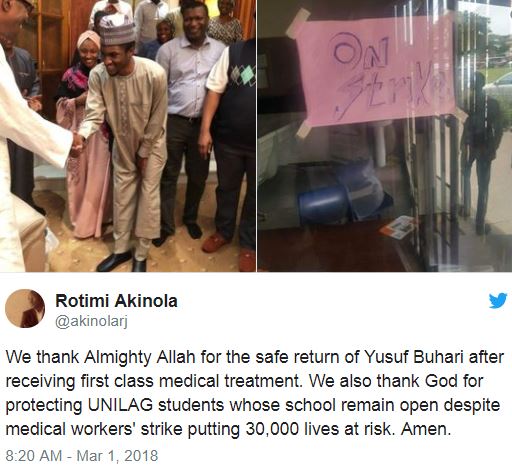Click the person reflected in the glass
This screenshot has width=512, height=473.
(482, 153)
